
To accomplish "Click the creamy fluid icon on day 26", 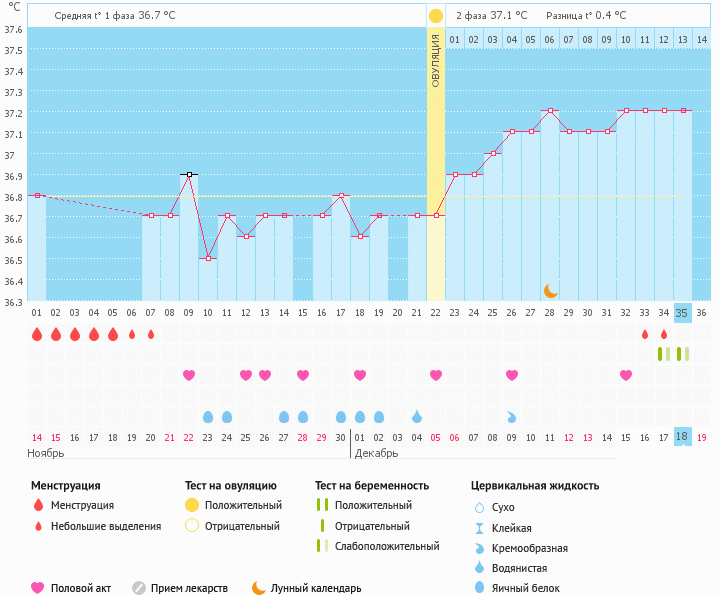I will pos(512,416).
